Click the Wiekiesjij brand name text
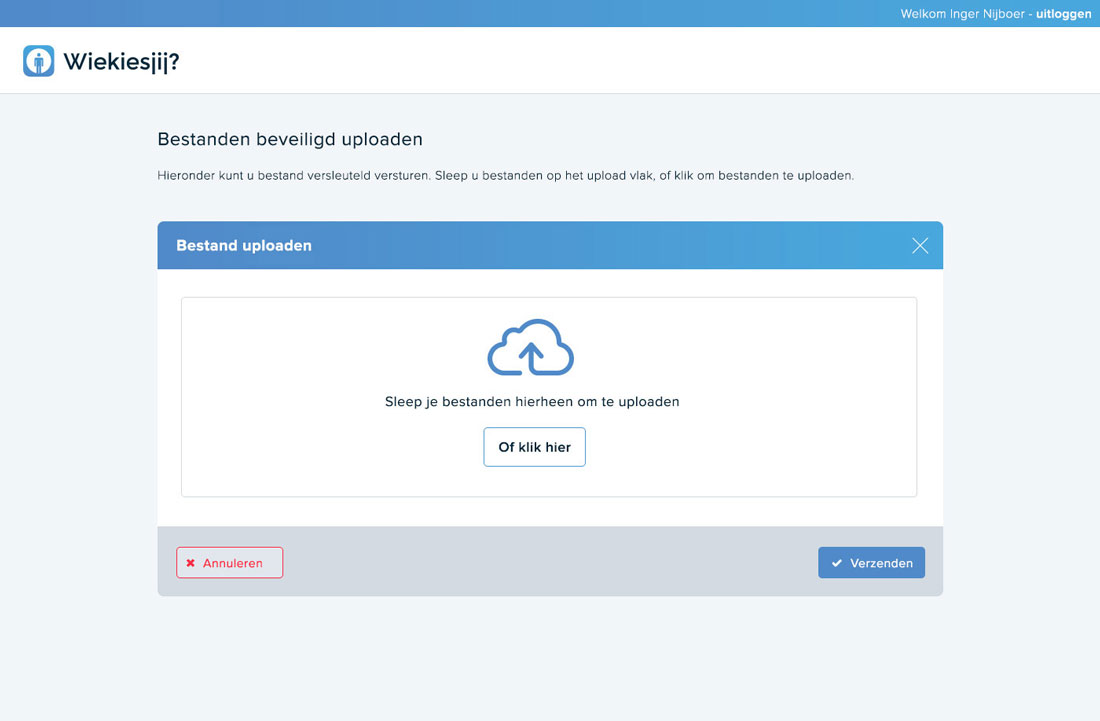The height and width of the screenshot is (721, 1100). tap(120, 60)
